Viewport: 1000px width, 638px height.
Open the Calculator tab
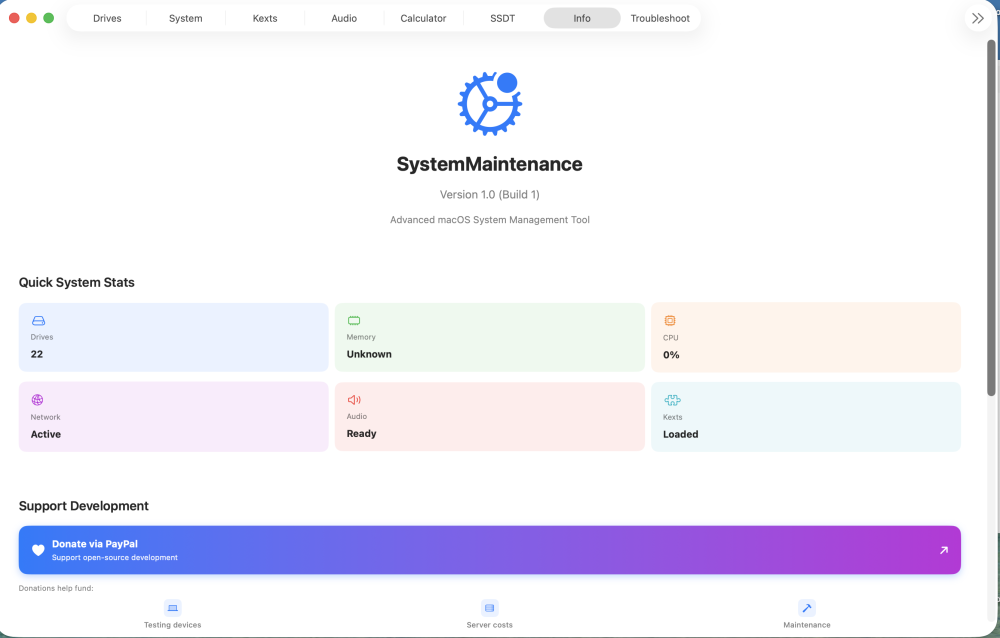(x=423, y=19)
